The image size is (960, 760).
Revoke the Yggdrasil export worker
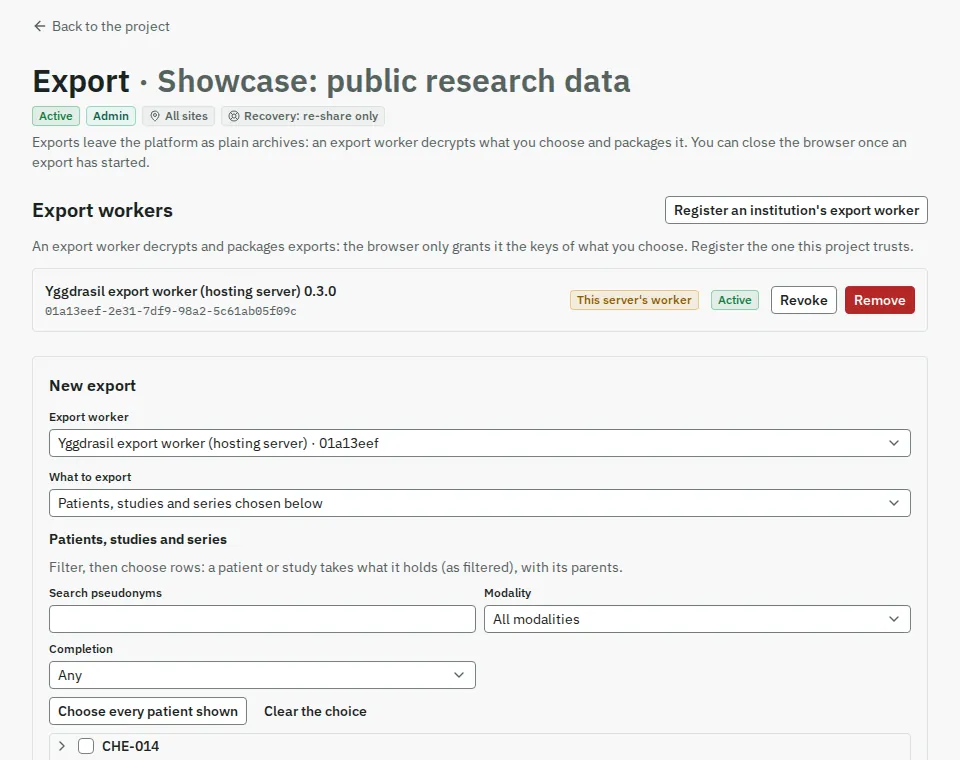pyautogui.click(x=803, y=300)
